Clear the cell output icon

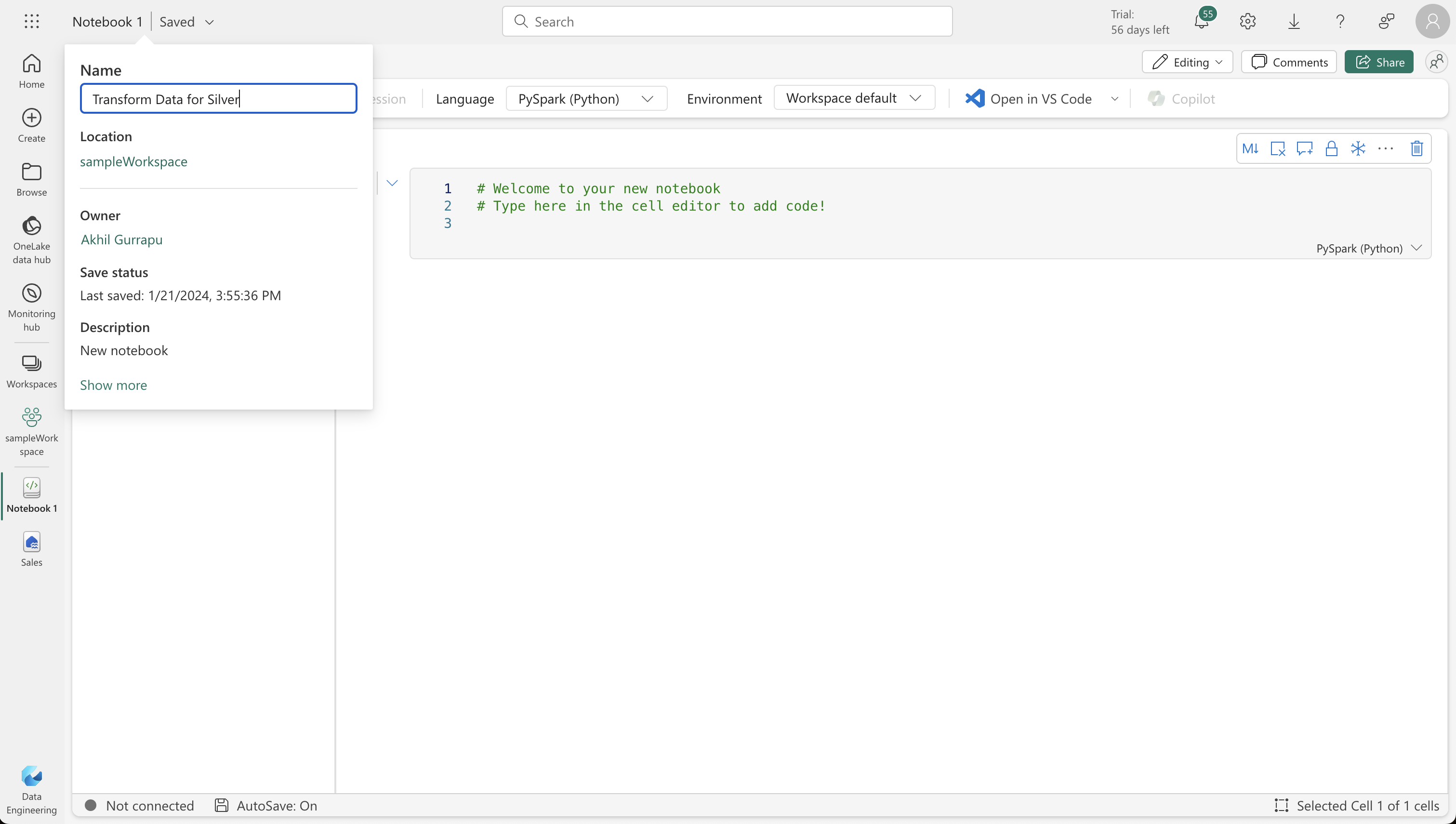click(1278, 148)
